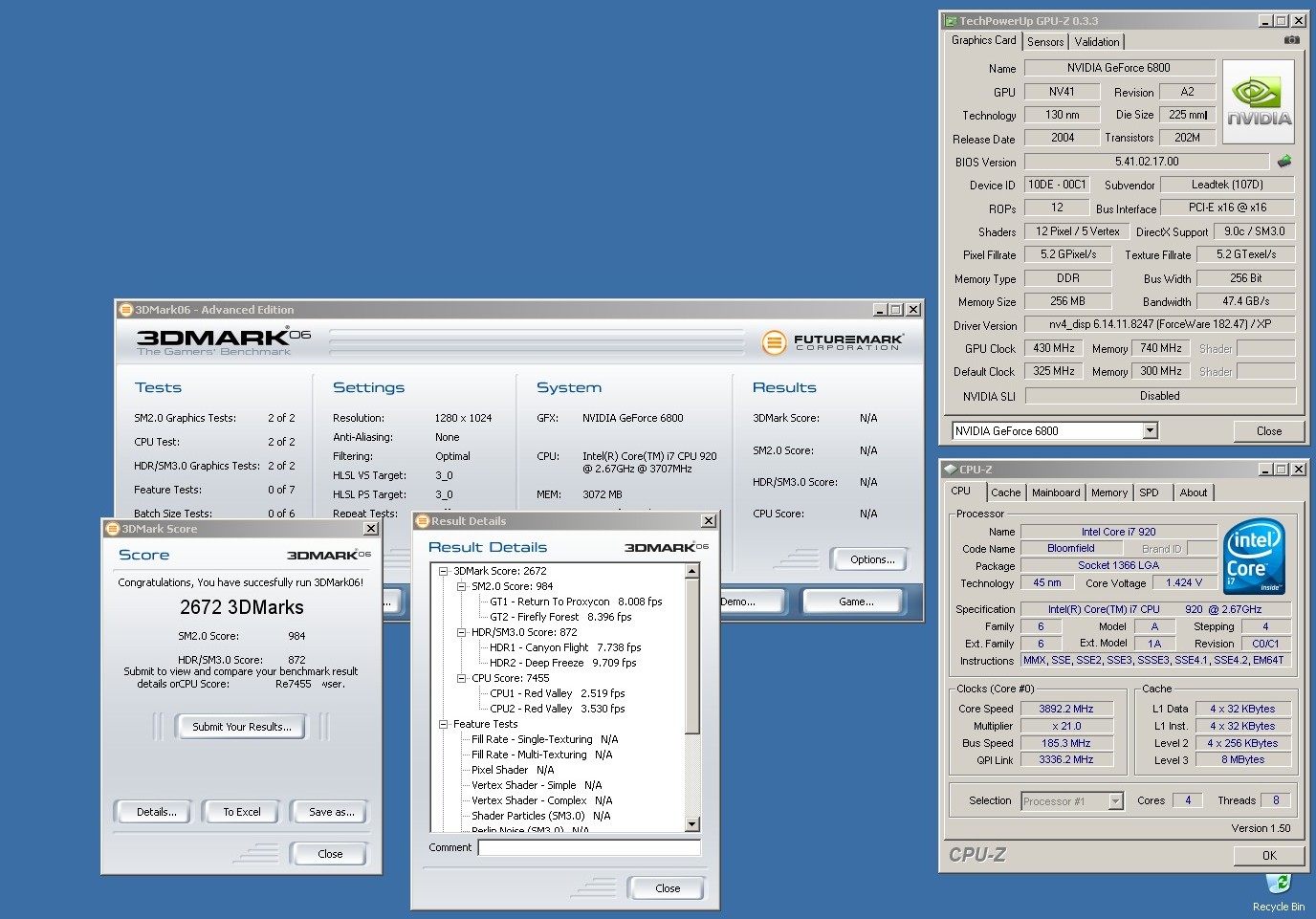Select the Pixel Shader N/A row
1316x919 pixels.
point(513,770)
